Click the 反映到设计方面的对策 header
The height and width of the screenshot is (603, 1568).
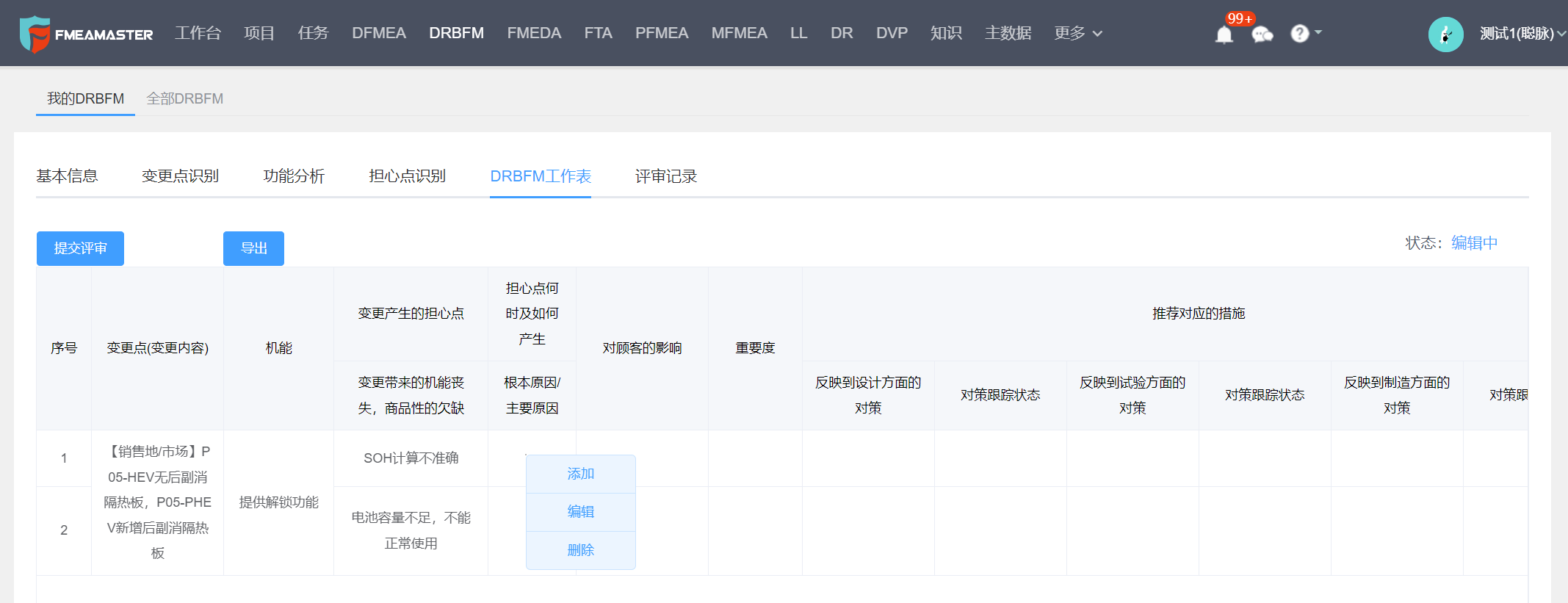click(868, 395)
